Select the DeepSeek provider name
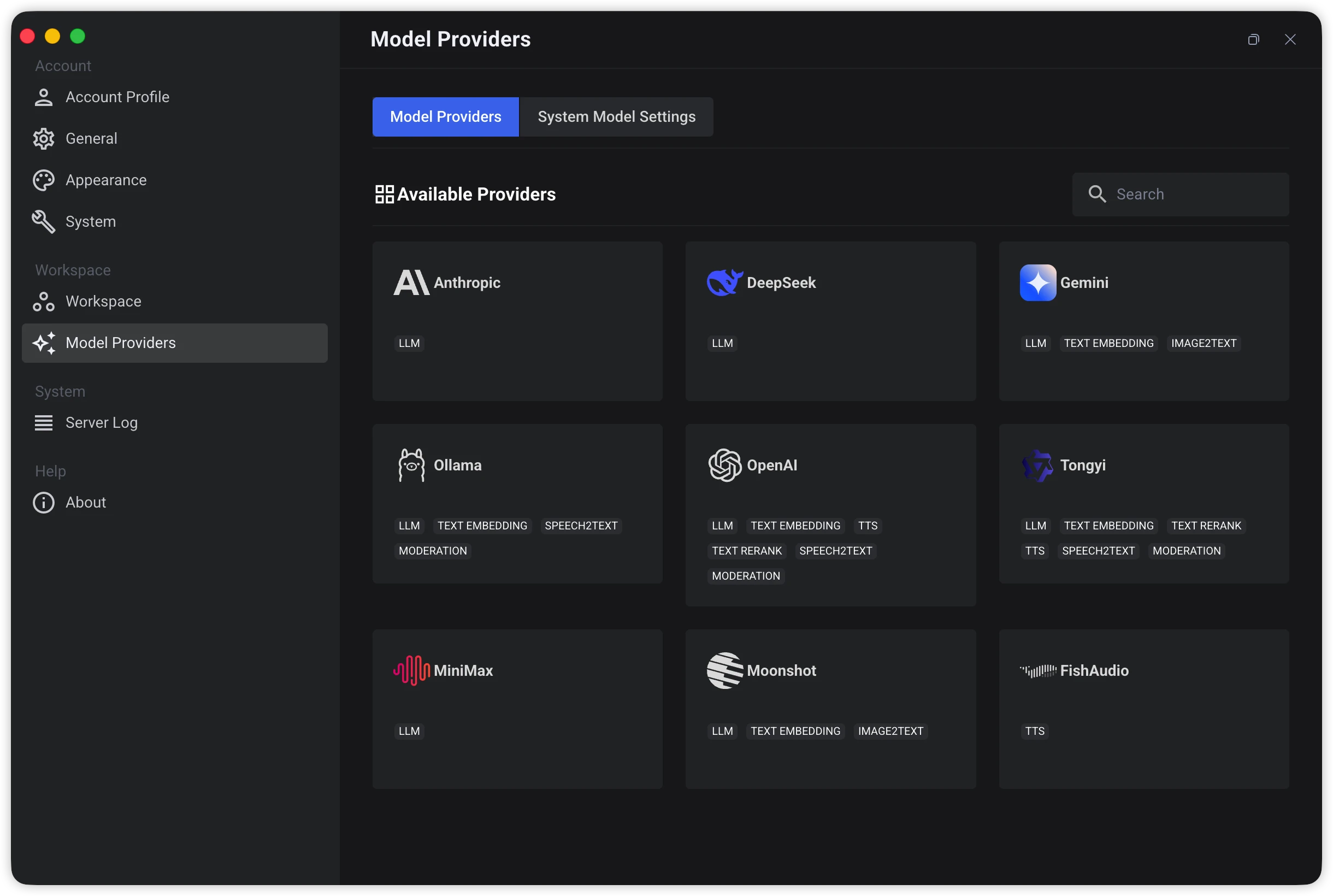The width and height of the screenshot is (1333, 896). click(x=781, y=283)
